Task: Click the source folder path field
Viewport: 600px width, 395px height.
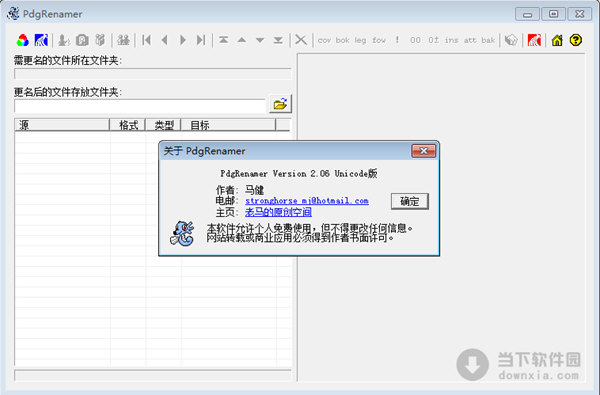Action: [x=152, y=74]
